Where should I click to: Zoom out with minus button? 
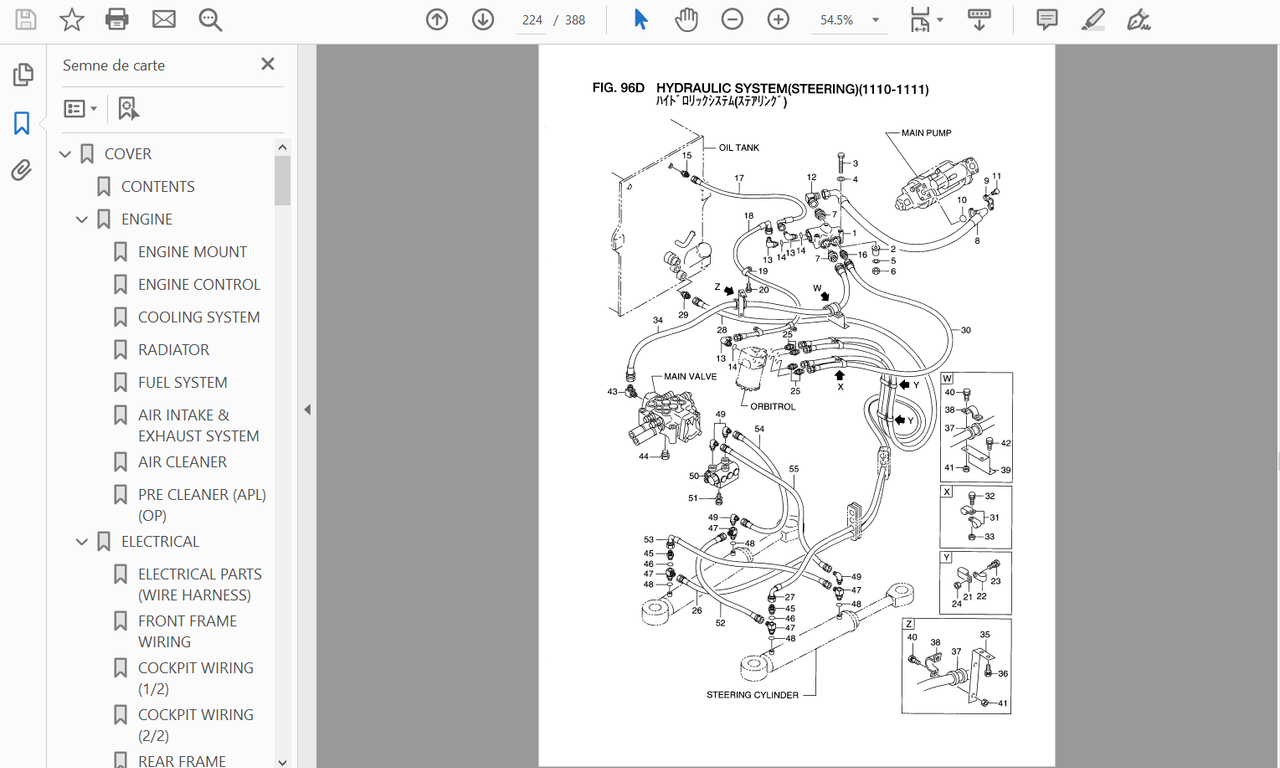[733, 19]
